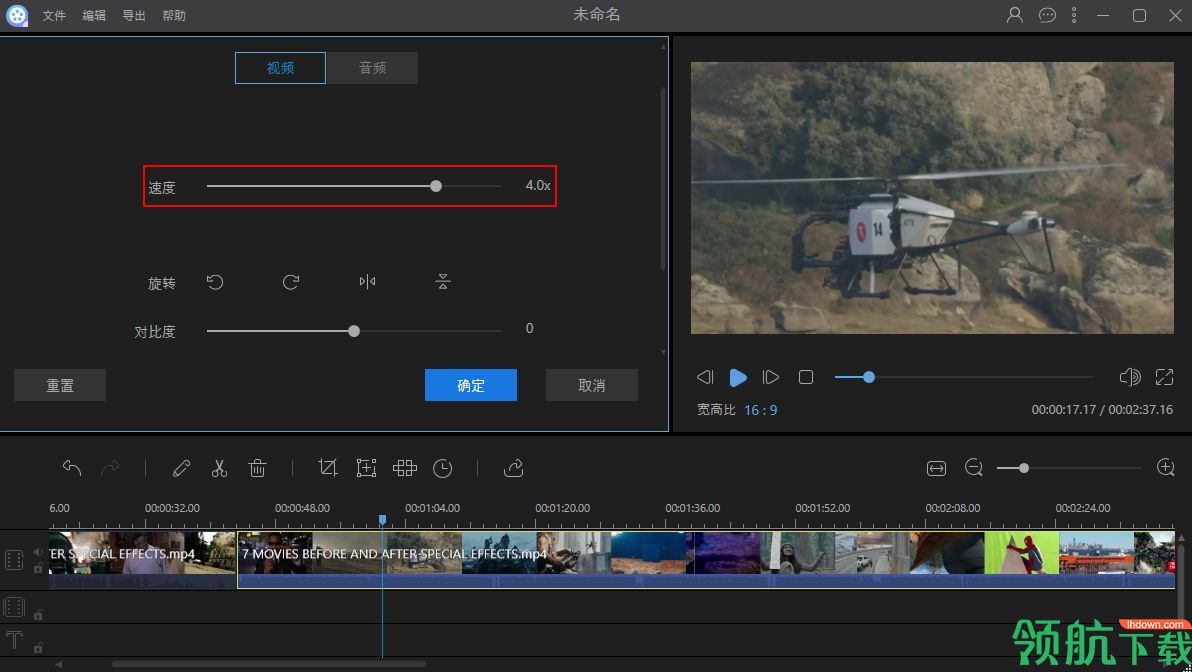Advance to the next frame
The image size is (1192, 672).
(771, 377)
